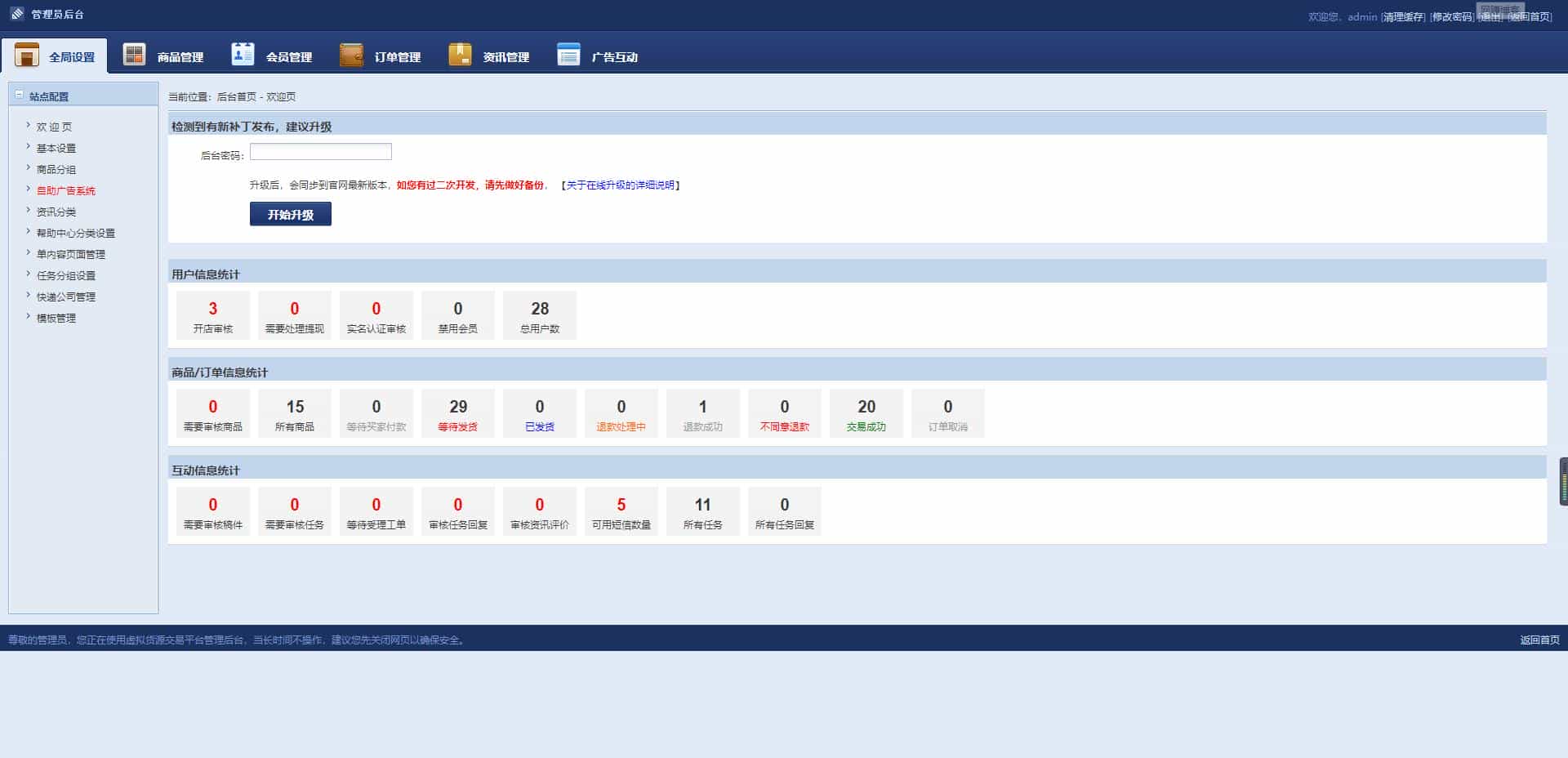1568x758 pixels.
Task: Open 快递公司管理 in the sidebar
Action: (66, 297)
